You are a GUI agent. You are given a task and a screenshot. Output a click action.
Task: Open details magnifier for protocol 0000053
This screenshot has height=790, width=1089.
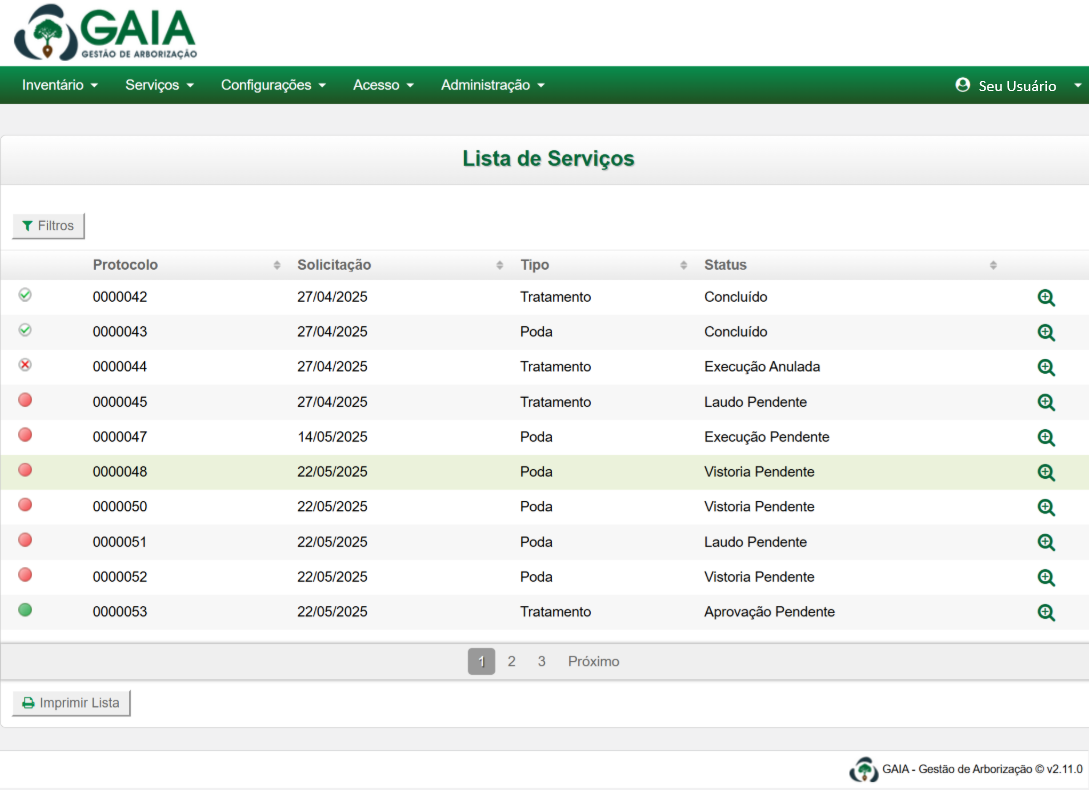coord(1046,612)
